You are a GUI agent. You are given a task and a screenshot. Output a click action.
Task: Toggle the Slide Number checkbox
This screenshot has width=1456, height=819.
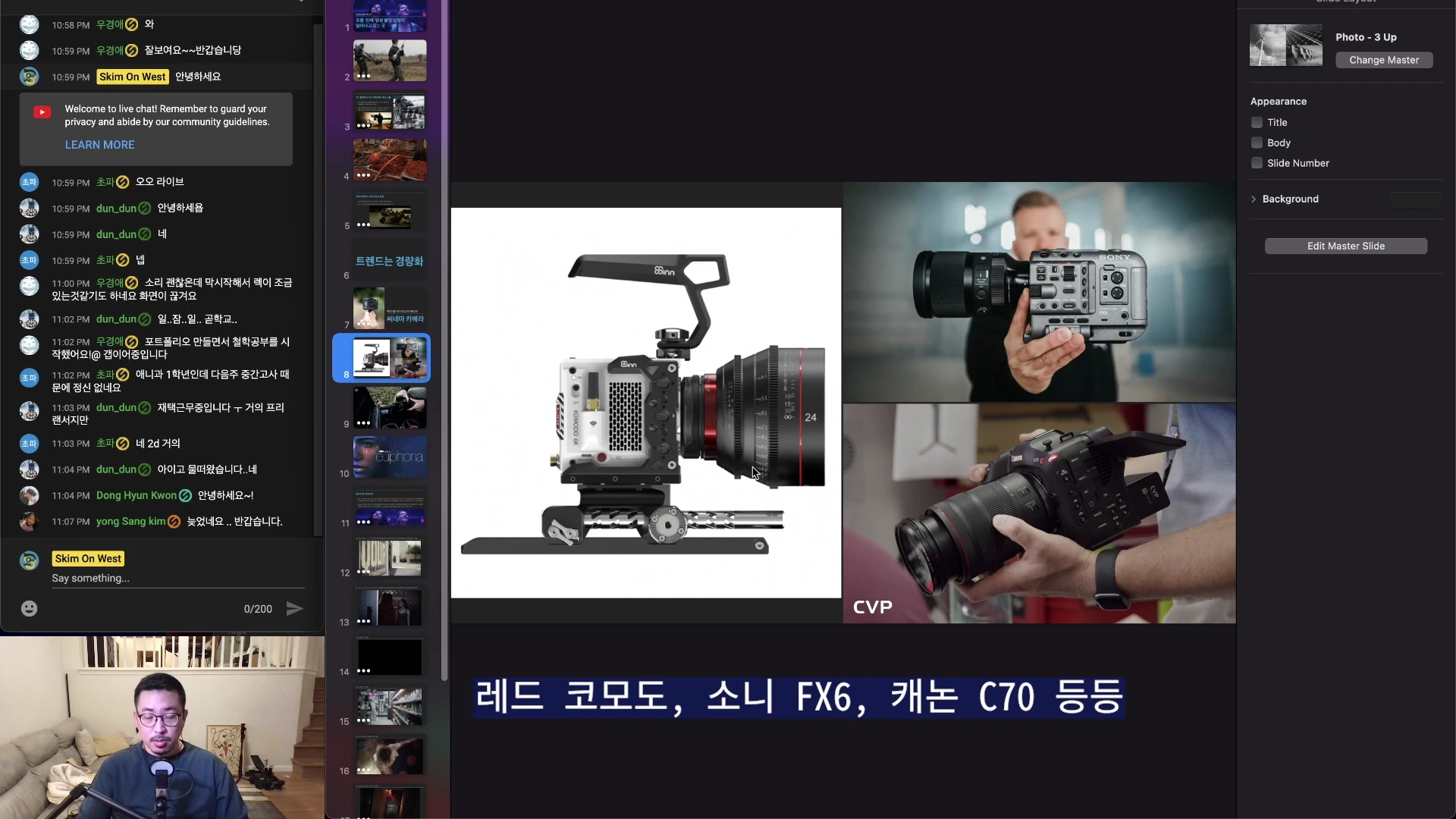pos(1257,163)
